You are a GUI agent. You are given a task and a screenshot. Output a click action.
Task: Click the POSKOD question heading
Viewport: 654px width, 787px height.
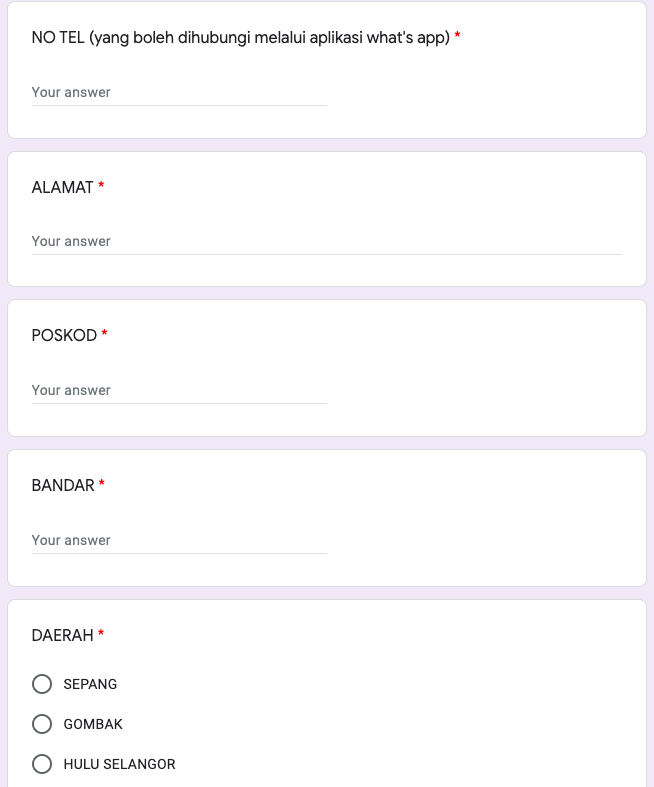pyautogui.click(x=64, y=336)
